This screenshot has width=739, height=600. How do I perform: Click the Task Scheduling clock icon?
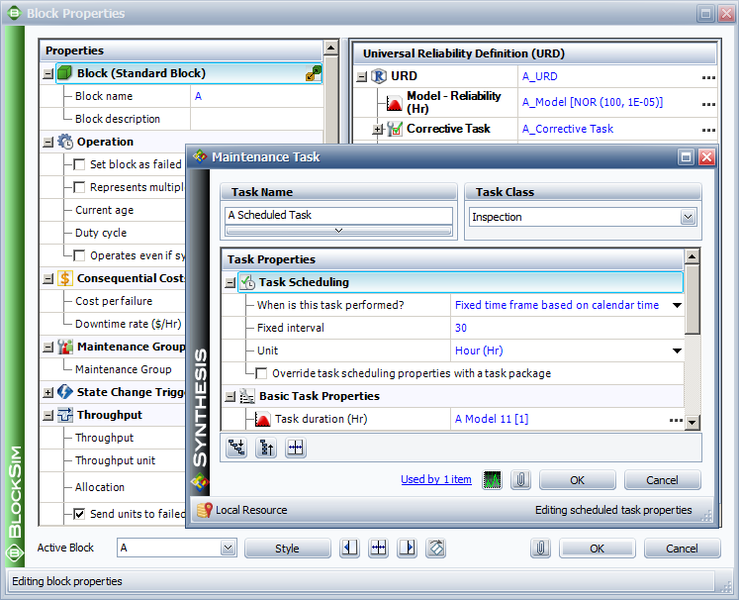(247, 282)
